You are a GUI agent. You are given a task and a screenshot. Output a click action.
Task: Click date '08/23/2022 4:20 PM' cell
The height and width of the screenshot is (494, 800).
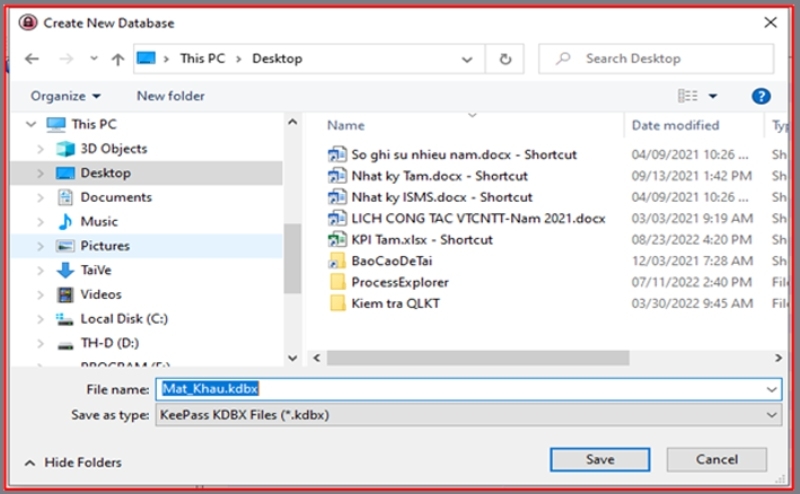(x=691, y=240)
